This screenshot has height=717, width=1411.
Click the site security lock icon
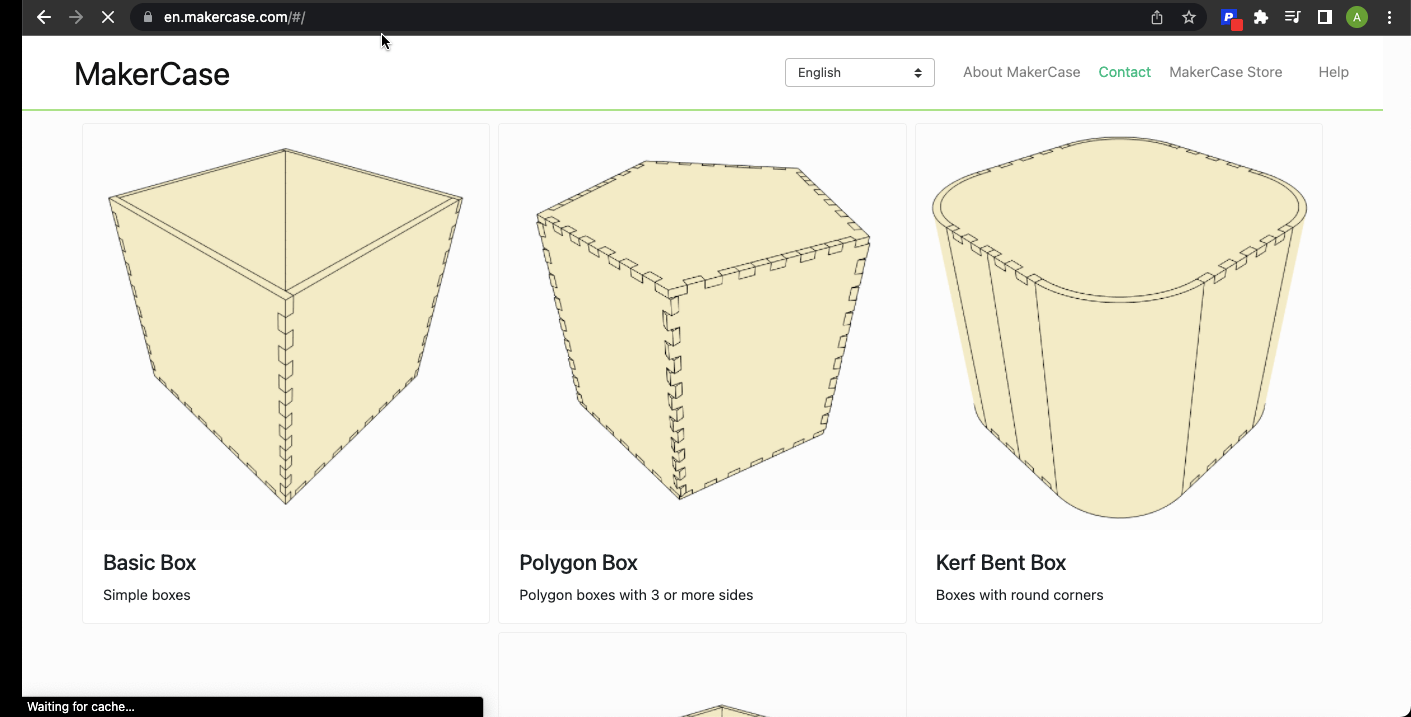146,17
